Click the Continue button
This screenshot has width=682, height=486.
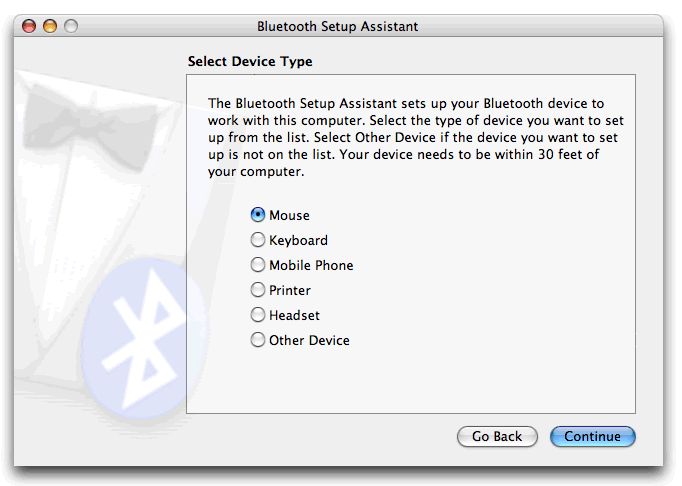(x=593, y=437)
